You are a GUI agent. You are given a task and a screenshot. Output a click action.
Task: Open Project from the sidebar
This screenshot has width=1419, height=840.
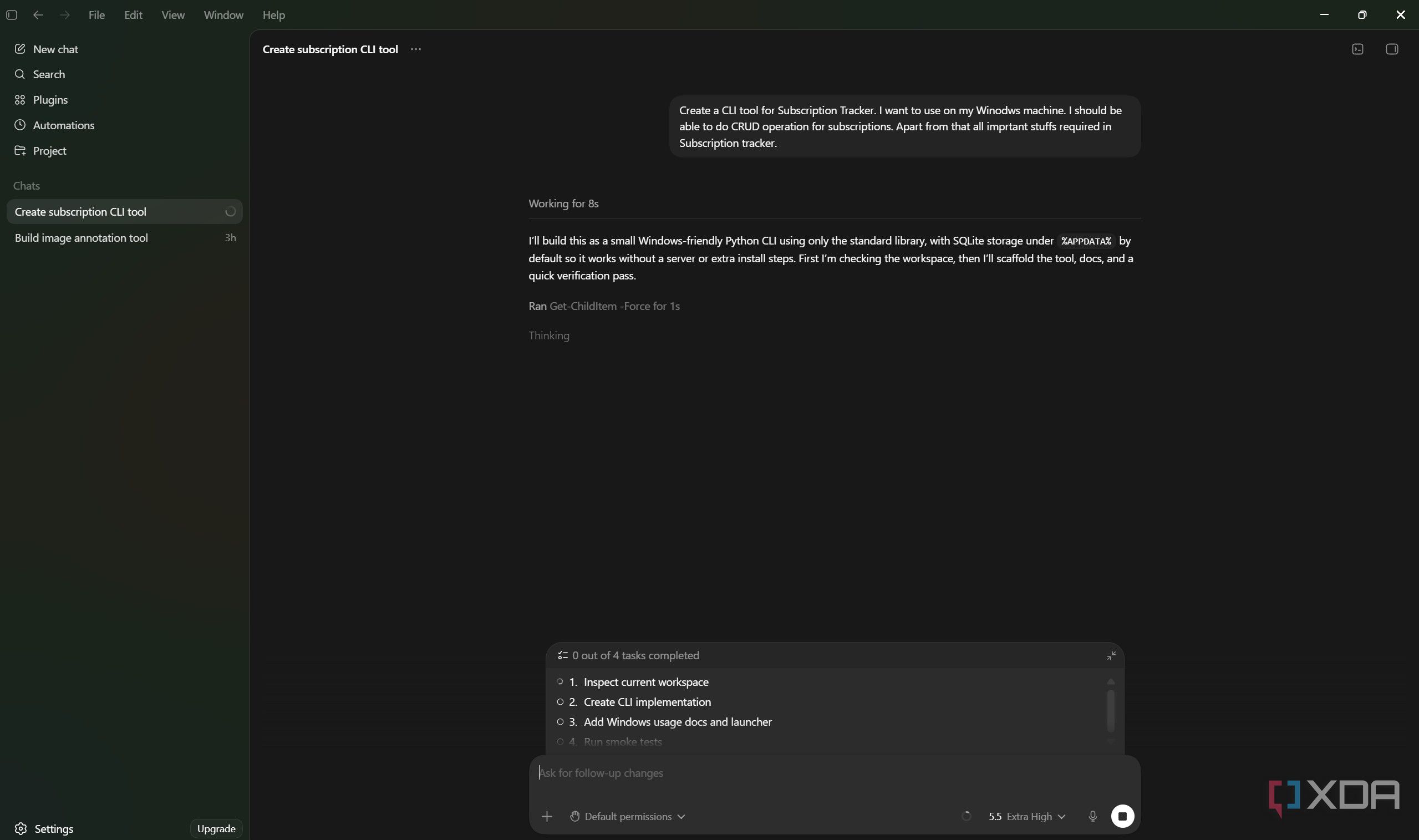pos(40,151)
